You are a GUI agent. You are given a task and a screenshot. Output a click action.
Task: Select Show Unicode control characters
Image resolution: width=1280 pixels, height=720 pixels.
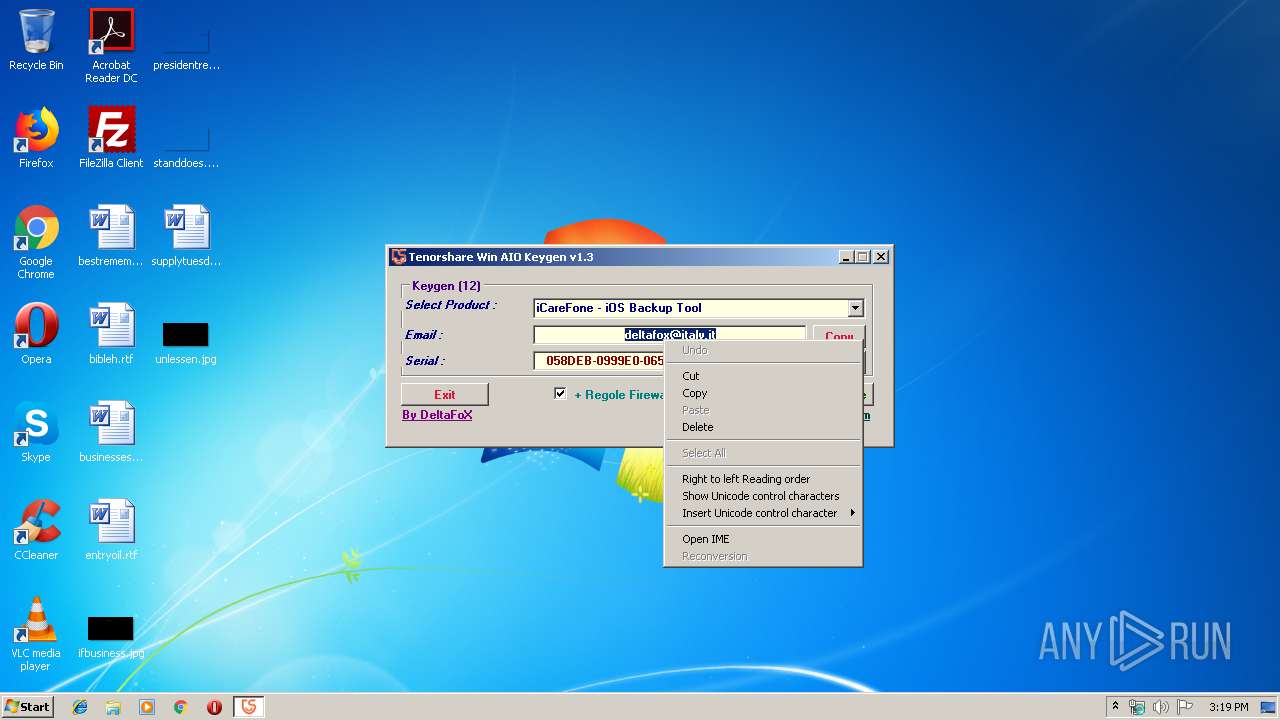(x=763, y=496)
